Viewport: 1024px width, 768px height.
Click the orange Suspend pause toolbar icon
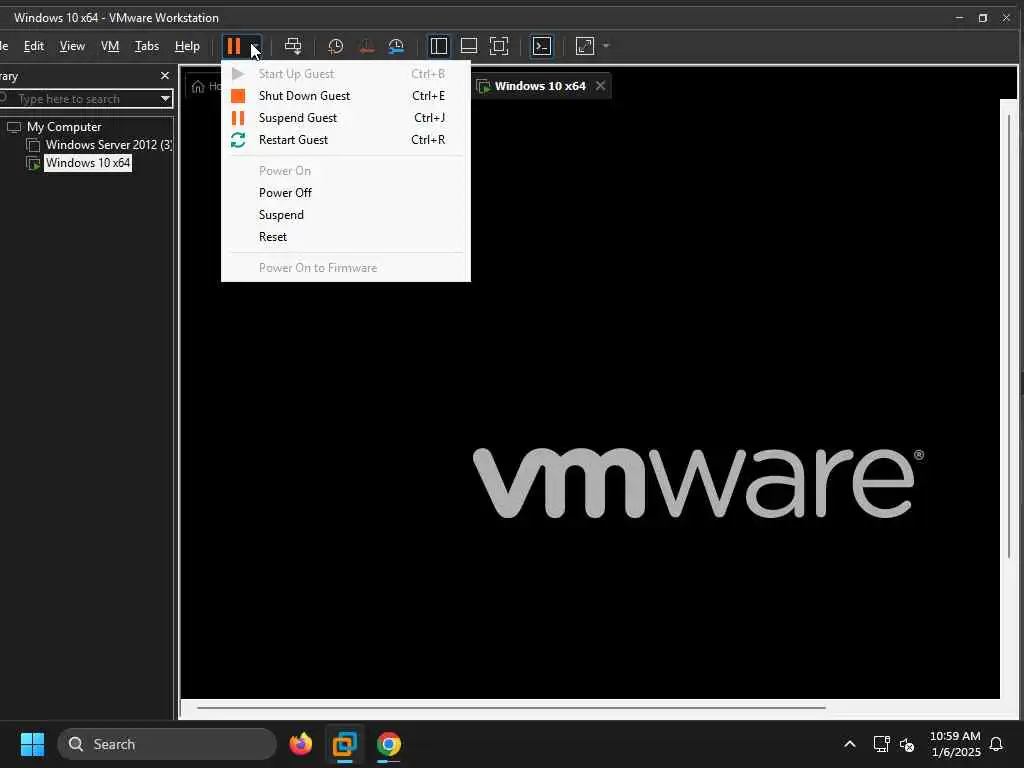[x=234, y=46]
